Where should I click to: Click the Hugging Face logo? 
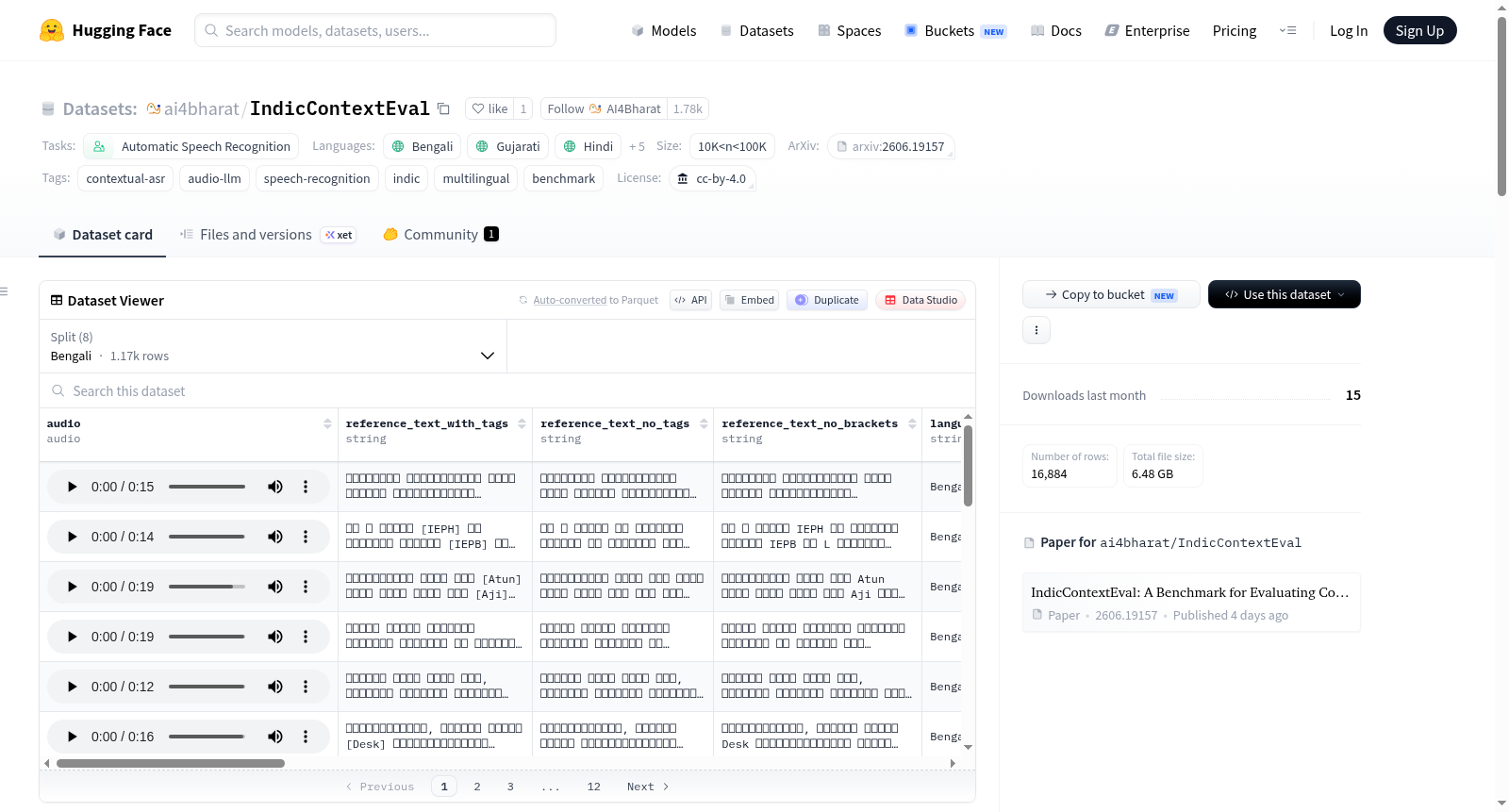coord(106,30)
